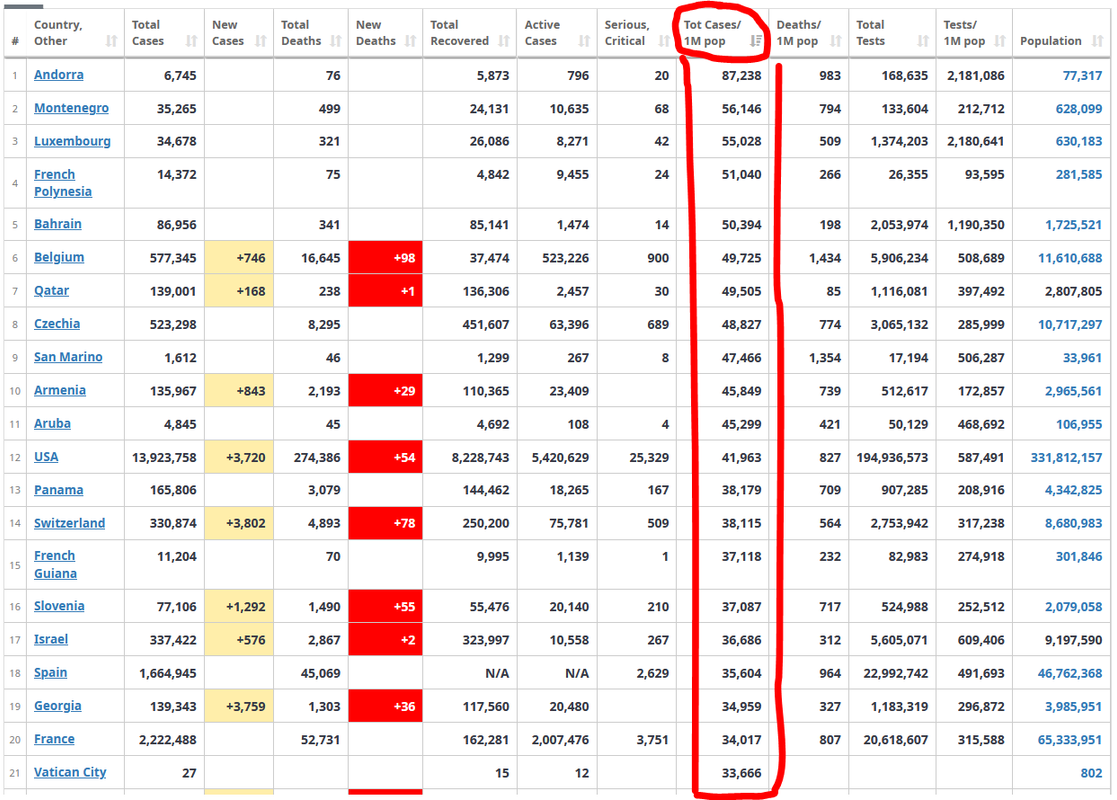Sort table by Population arrows
Viewport: 1117px width, 800px height.
pos(1097,41)
